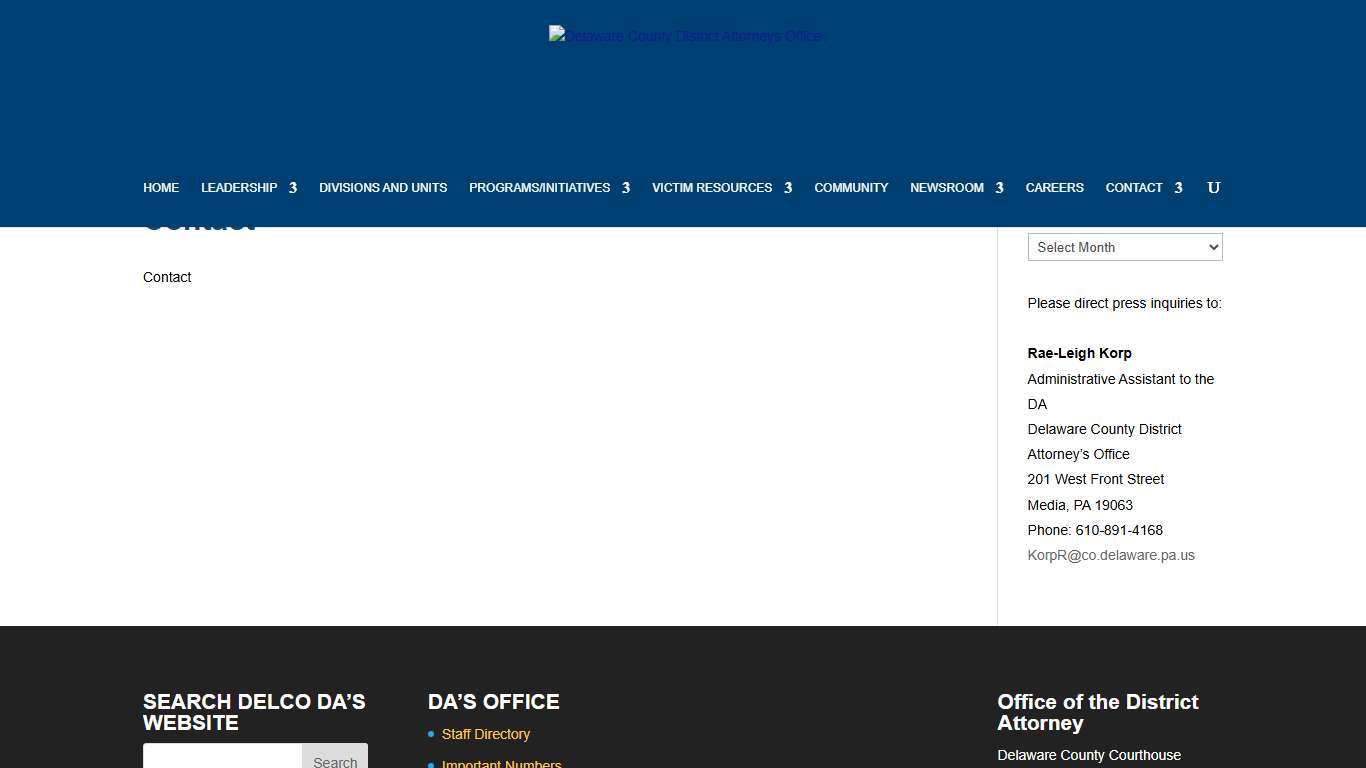Open the COMMUNITY page from the menu

(851, 188)
